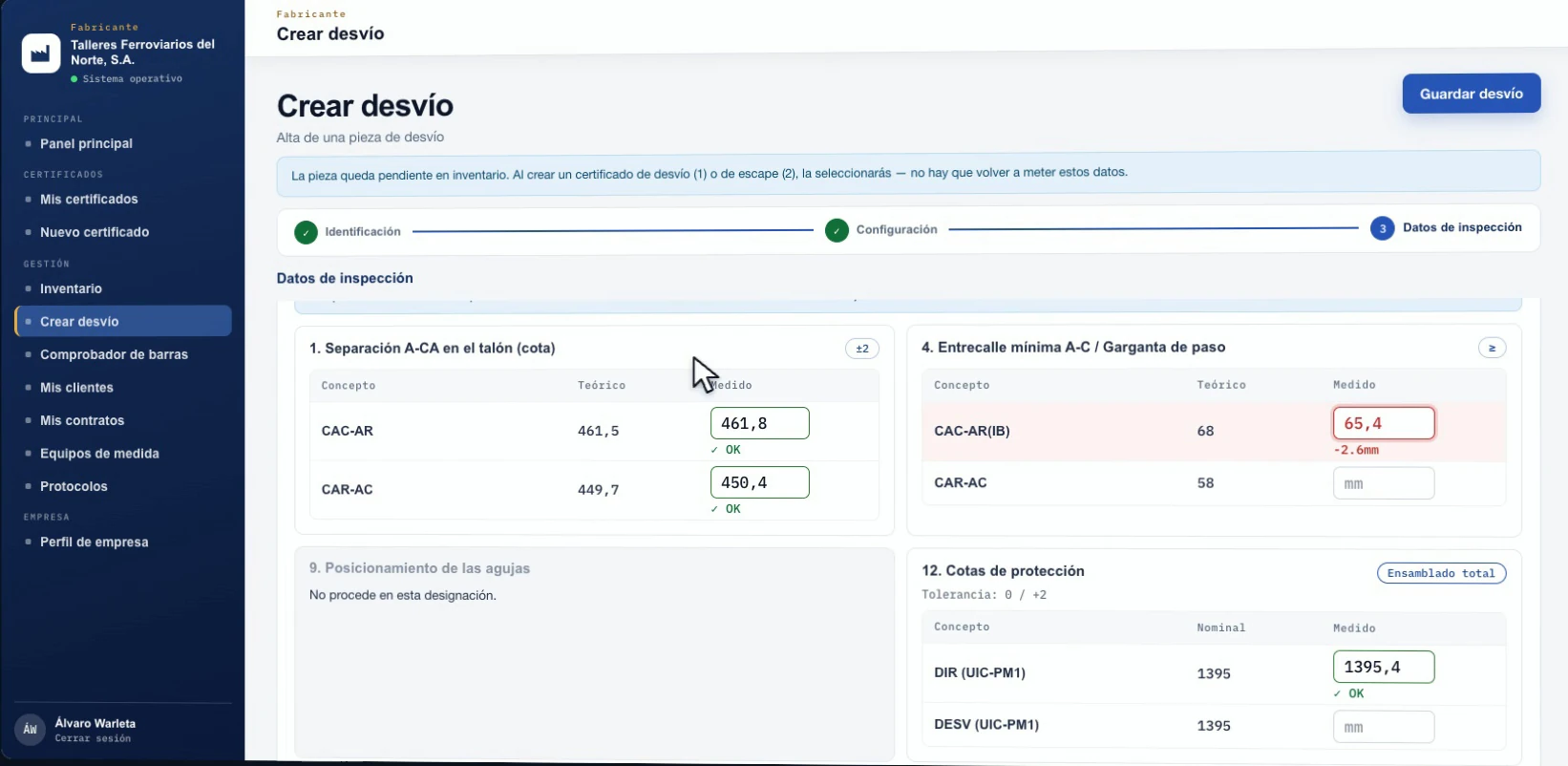Image resolution: width=1568 pixels, height=766 pixels.
Task: Click the Ensamblado total badge
Action: [x=1441, y=573]
